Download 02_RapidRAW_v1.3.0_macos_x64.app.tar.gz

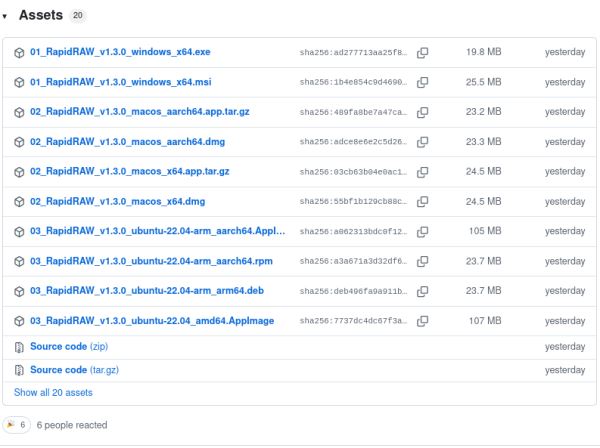[x=130, y=171]
